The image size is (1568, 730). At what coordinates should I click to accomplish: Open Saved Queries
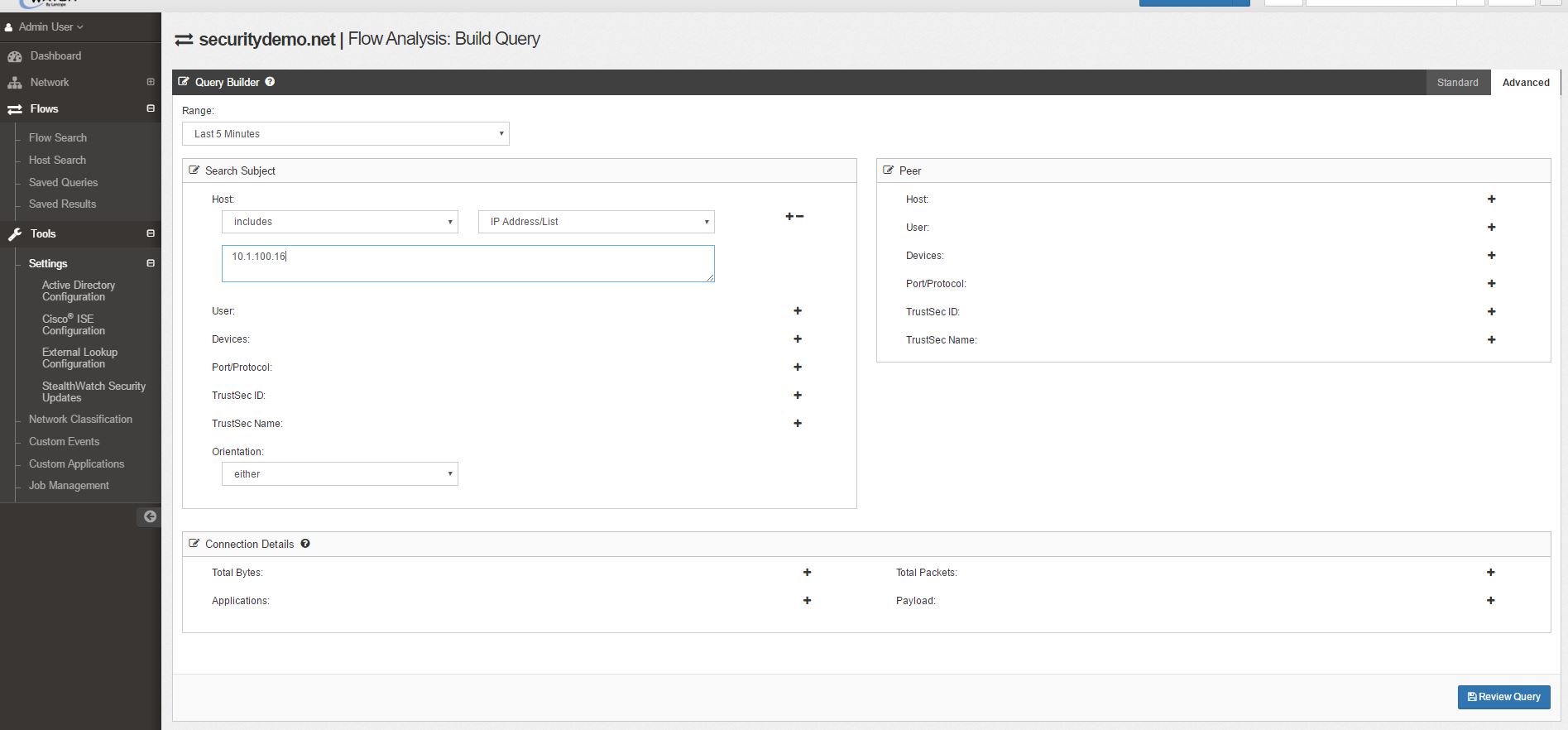coord(63,182)
